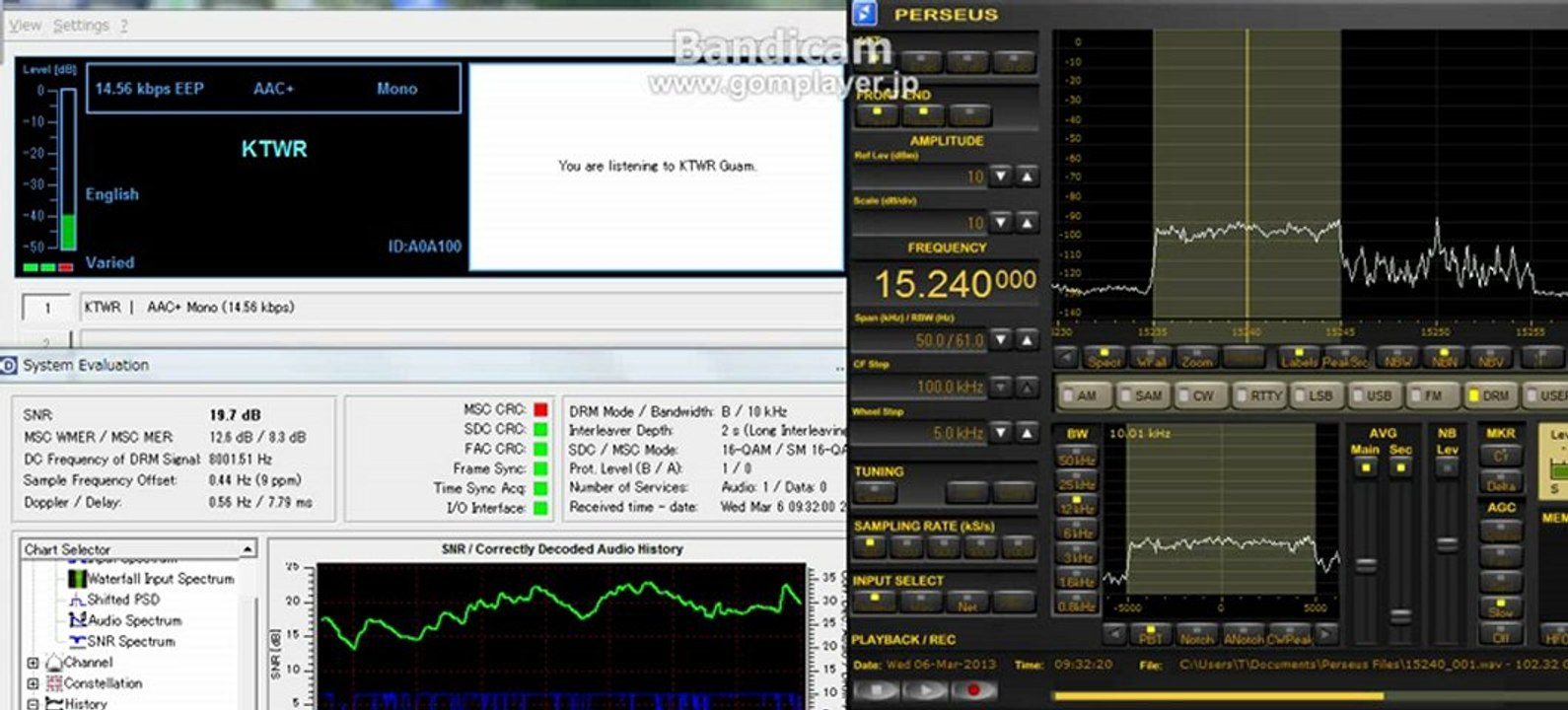The height and width of the screenshot is (710, 1568).
Task: Enable the Notch filter button
Action: click(x=1196, y=634)
